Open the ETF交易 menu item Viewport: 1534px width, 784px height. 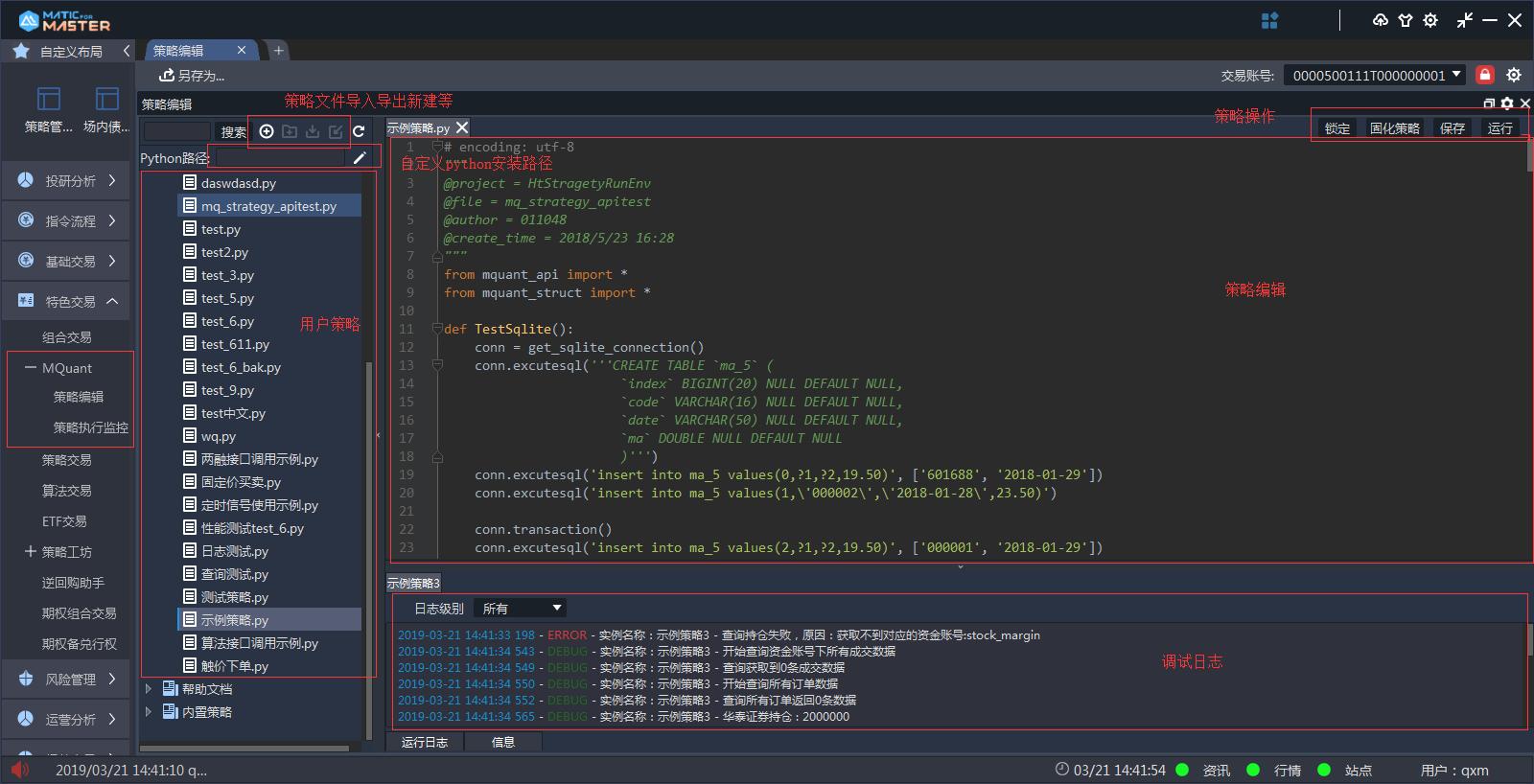[x=64, y=521]
